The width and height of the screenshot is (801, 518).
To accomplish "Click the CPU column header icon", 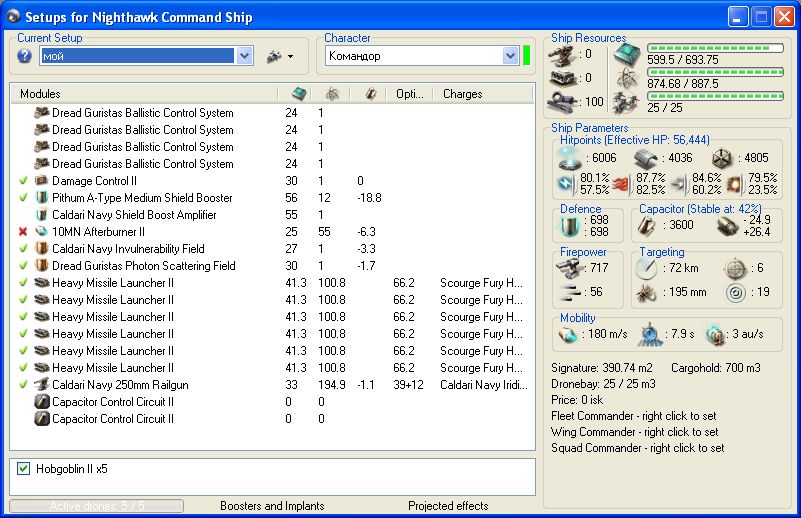I will tap(297, 93).
